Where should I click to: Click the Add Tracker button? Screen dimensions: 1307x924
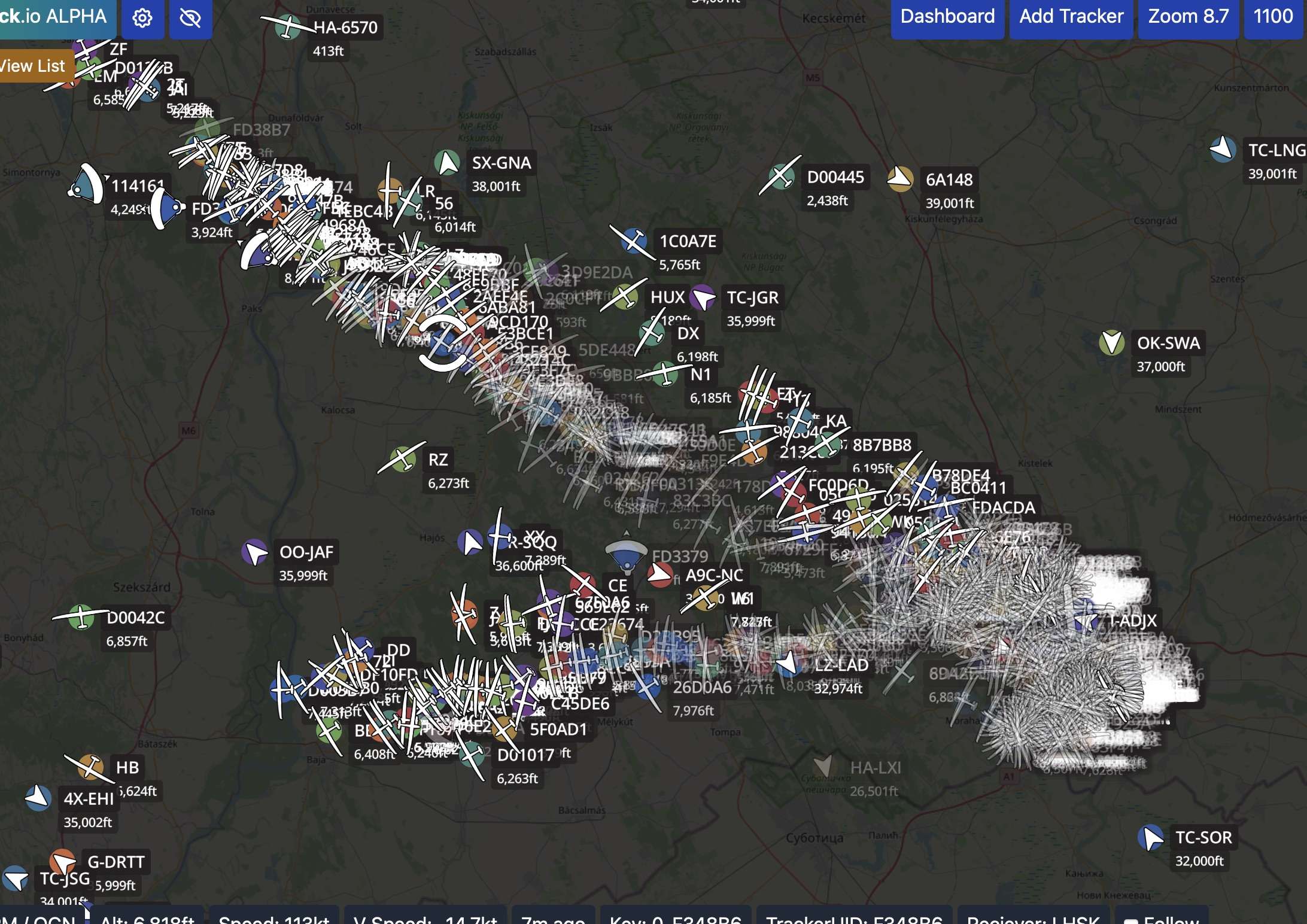click(x=1071, y=17)
